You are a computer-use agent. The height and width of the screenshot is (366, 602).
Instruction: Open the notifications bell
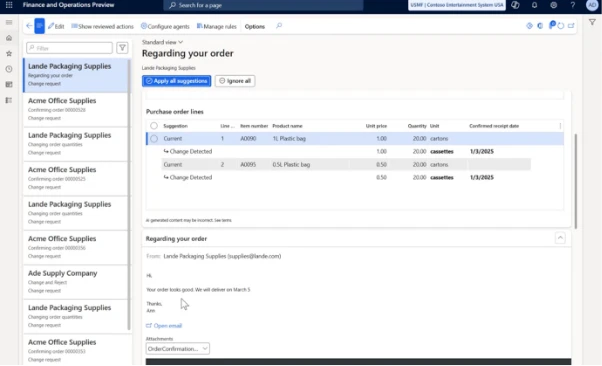(534, 5)
